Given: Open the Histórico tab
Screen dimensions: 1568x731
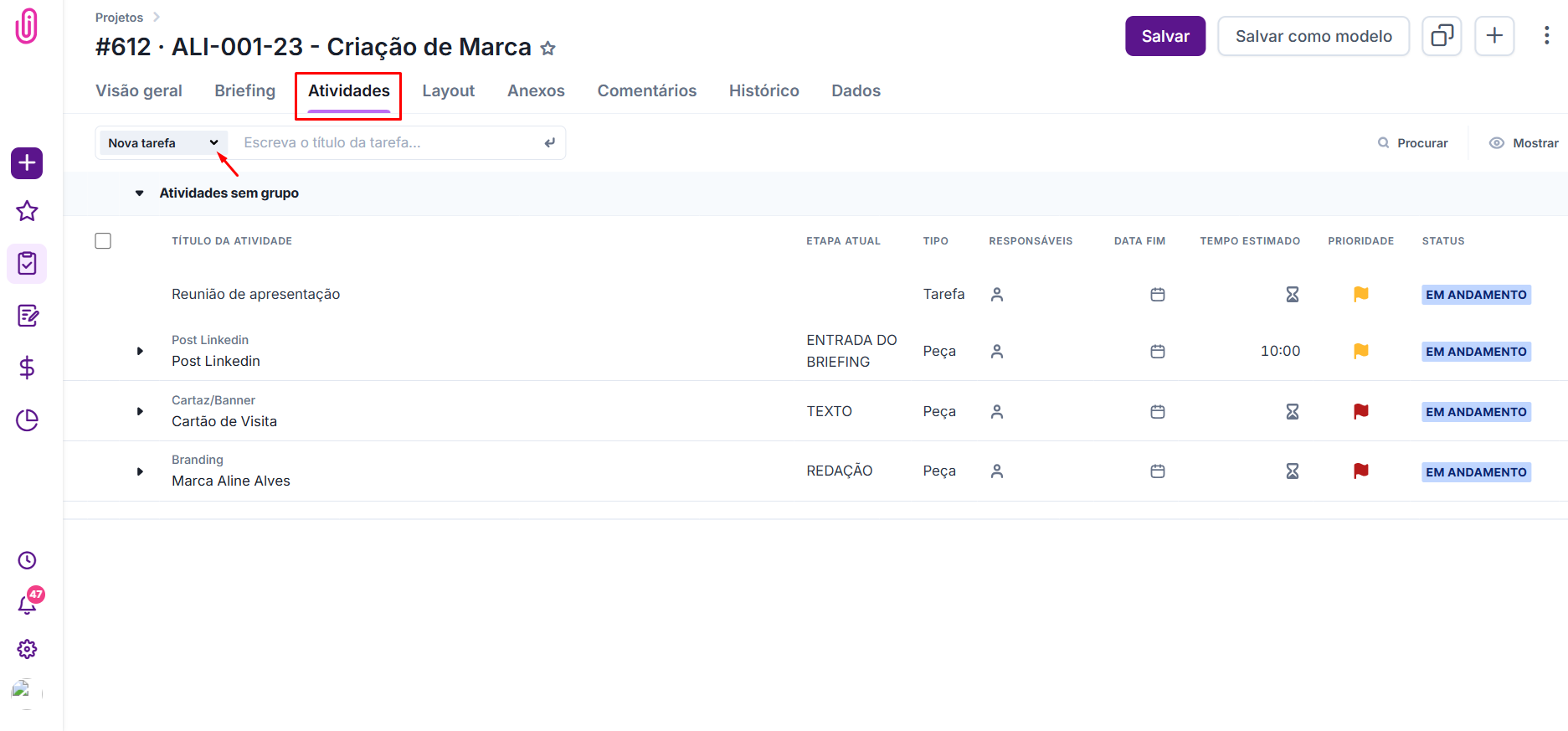Looking at the screenshot, I should pos(763,91).
